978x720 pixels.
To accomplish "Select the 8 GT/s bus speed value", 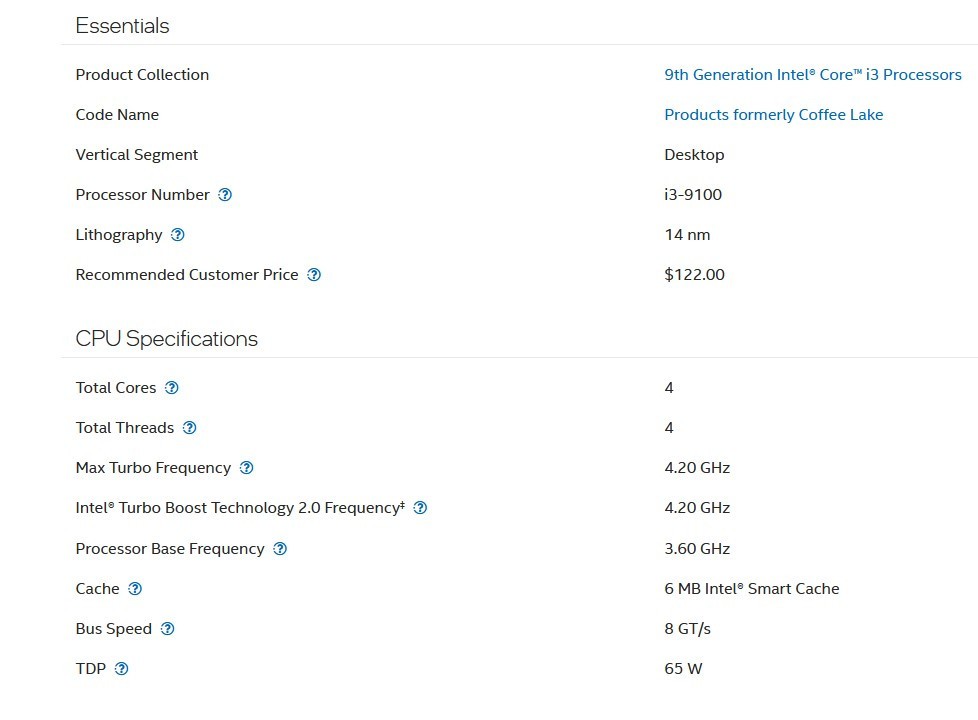I will (x=687, y=628).
